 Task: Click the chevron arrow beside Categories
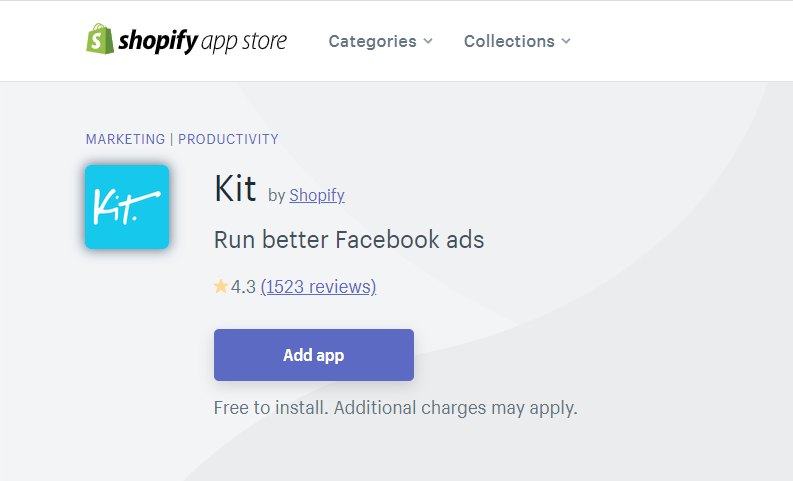click(428, 41)
